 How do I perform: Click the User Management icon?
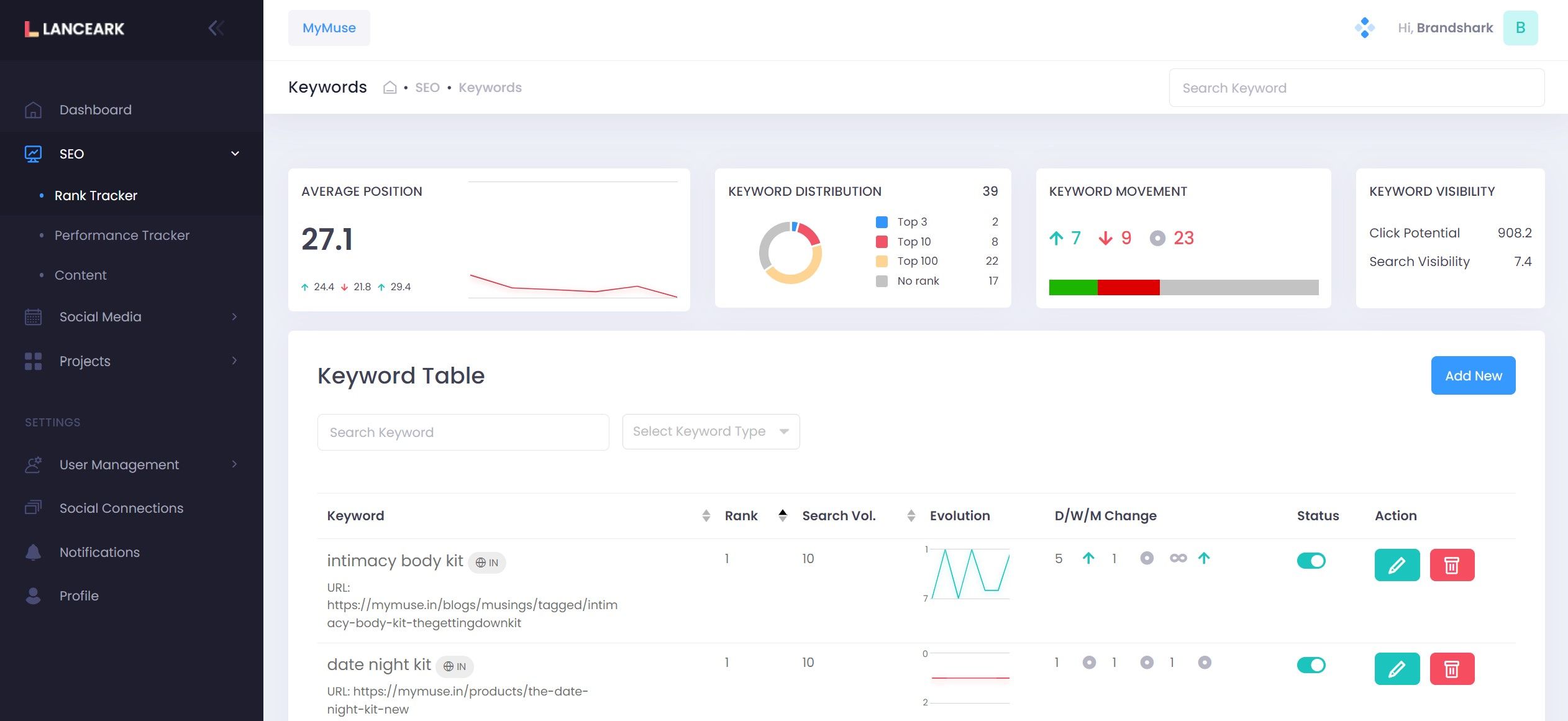tap(33, 464)
